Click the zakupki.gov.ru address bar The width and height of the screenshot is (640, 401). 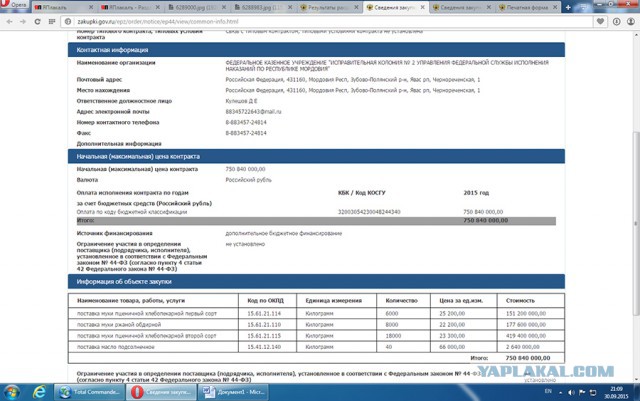(x=327, y=22)
